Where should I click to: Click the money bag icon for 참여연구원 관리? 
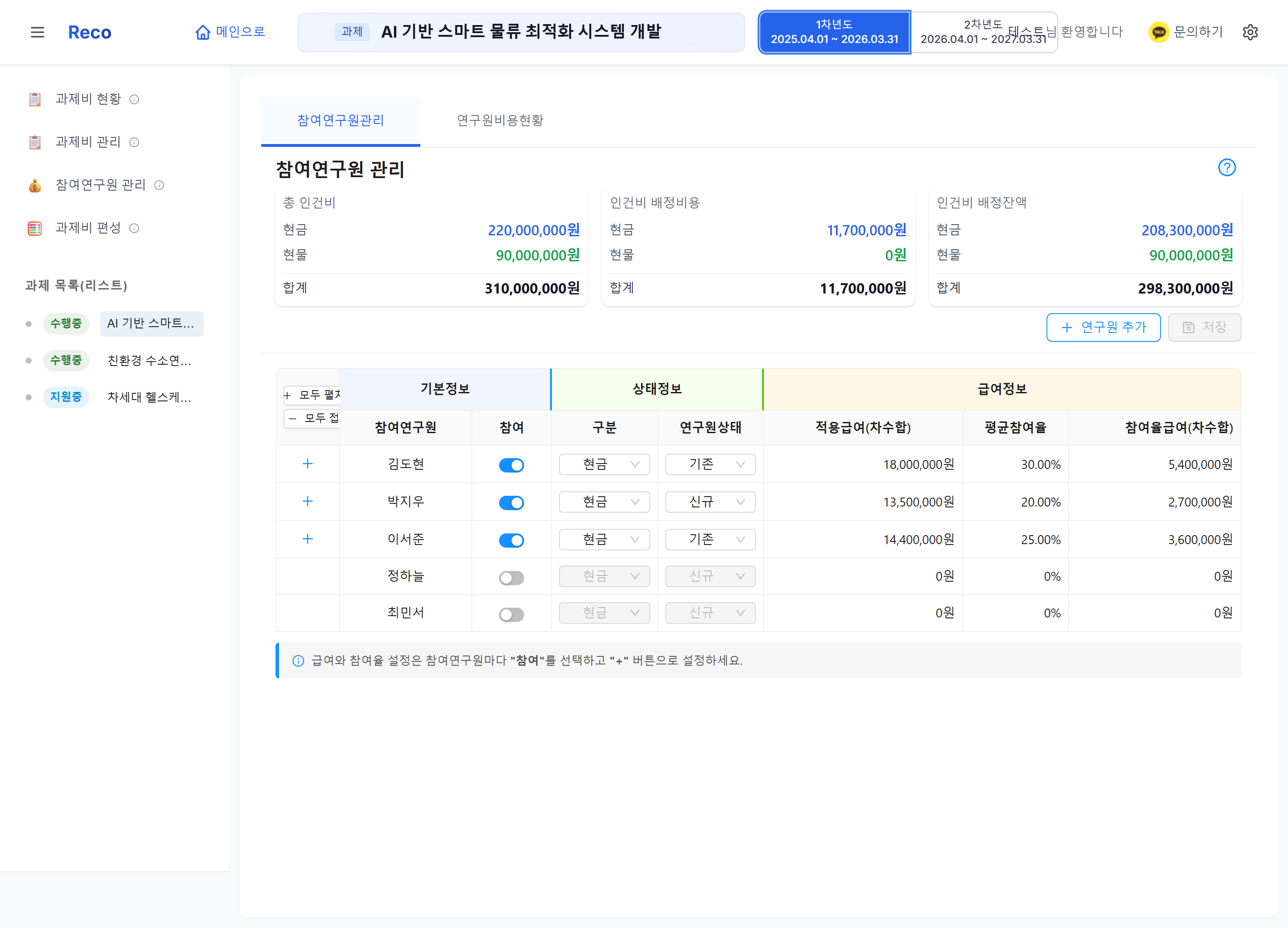pyautogui.click(x=35, y=185)
